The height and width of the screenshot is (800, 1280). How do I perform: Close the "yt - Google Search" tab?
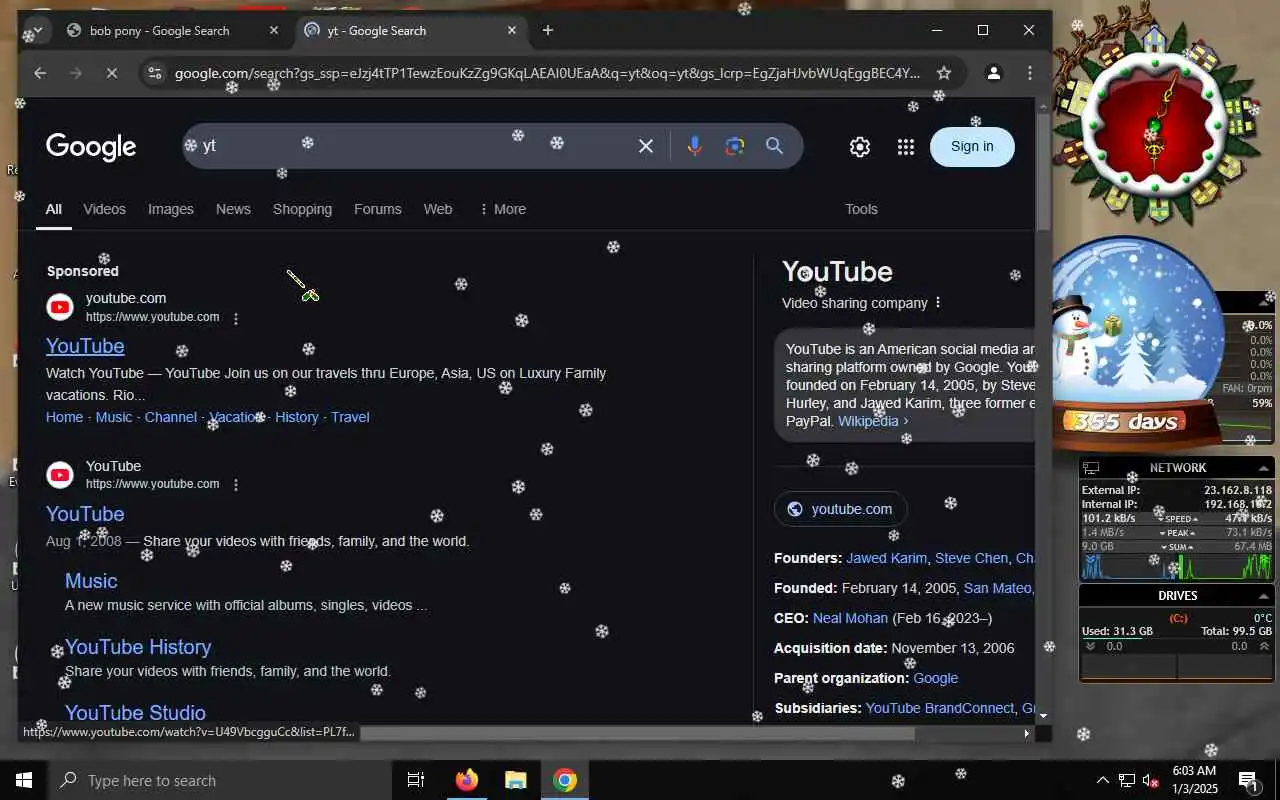click(512, 31)
